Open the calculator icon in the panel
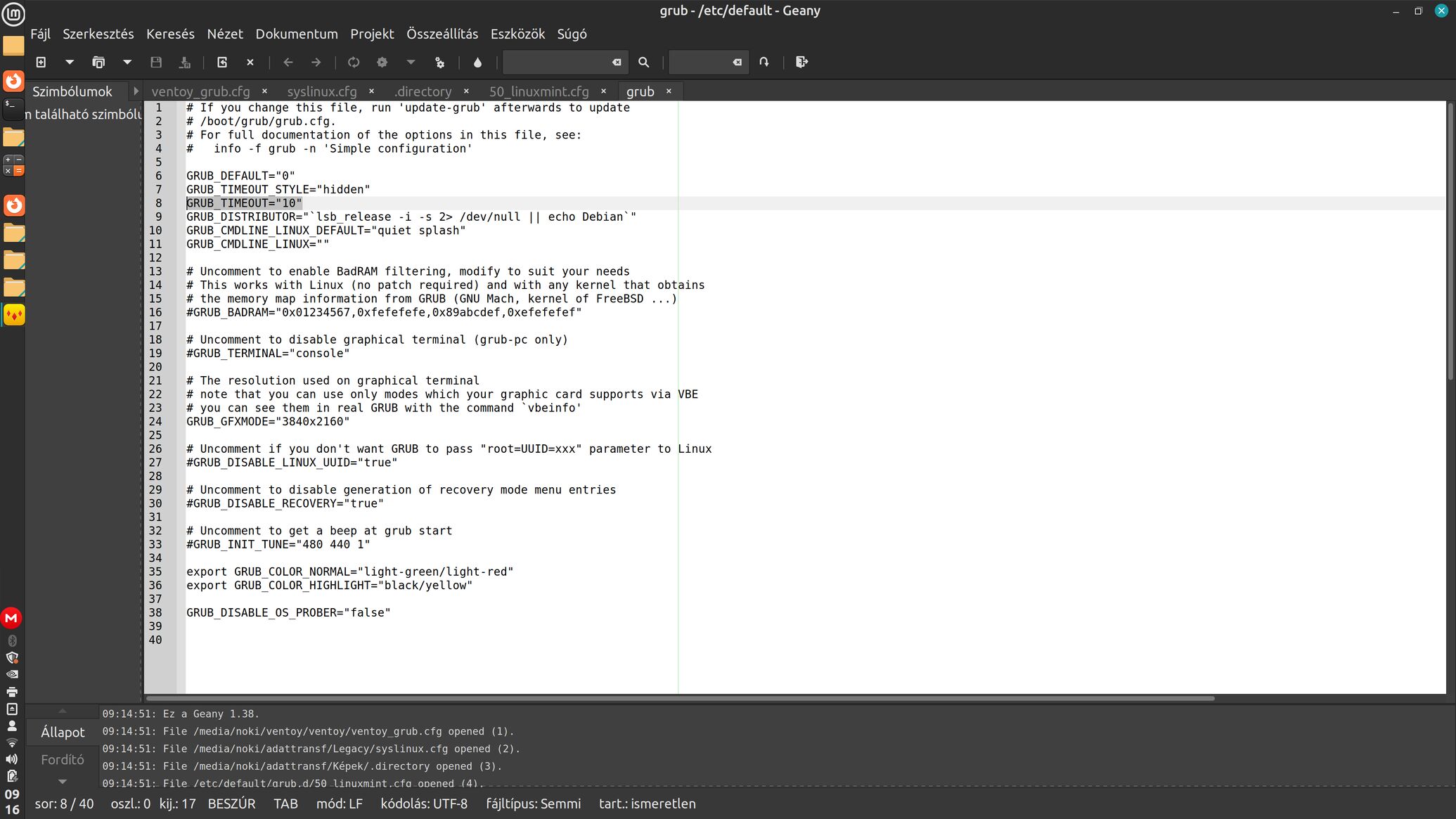Screen dimensions: 1456x819 [x=13, y=165]
